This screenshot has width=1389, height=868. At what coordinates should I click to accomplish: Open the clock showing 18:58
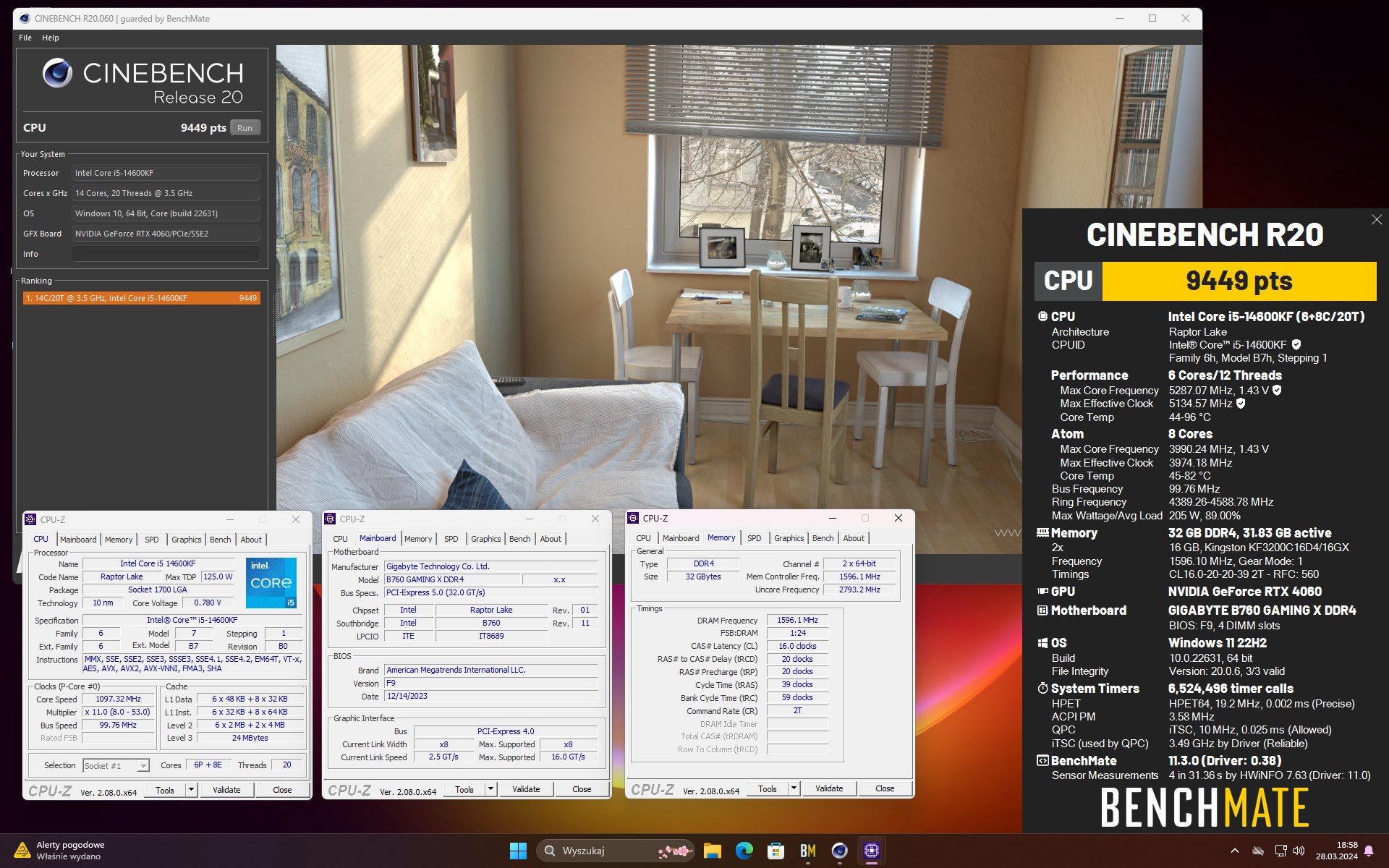(x=1336, y=851)
